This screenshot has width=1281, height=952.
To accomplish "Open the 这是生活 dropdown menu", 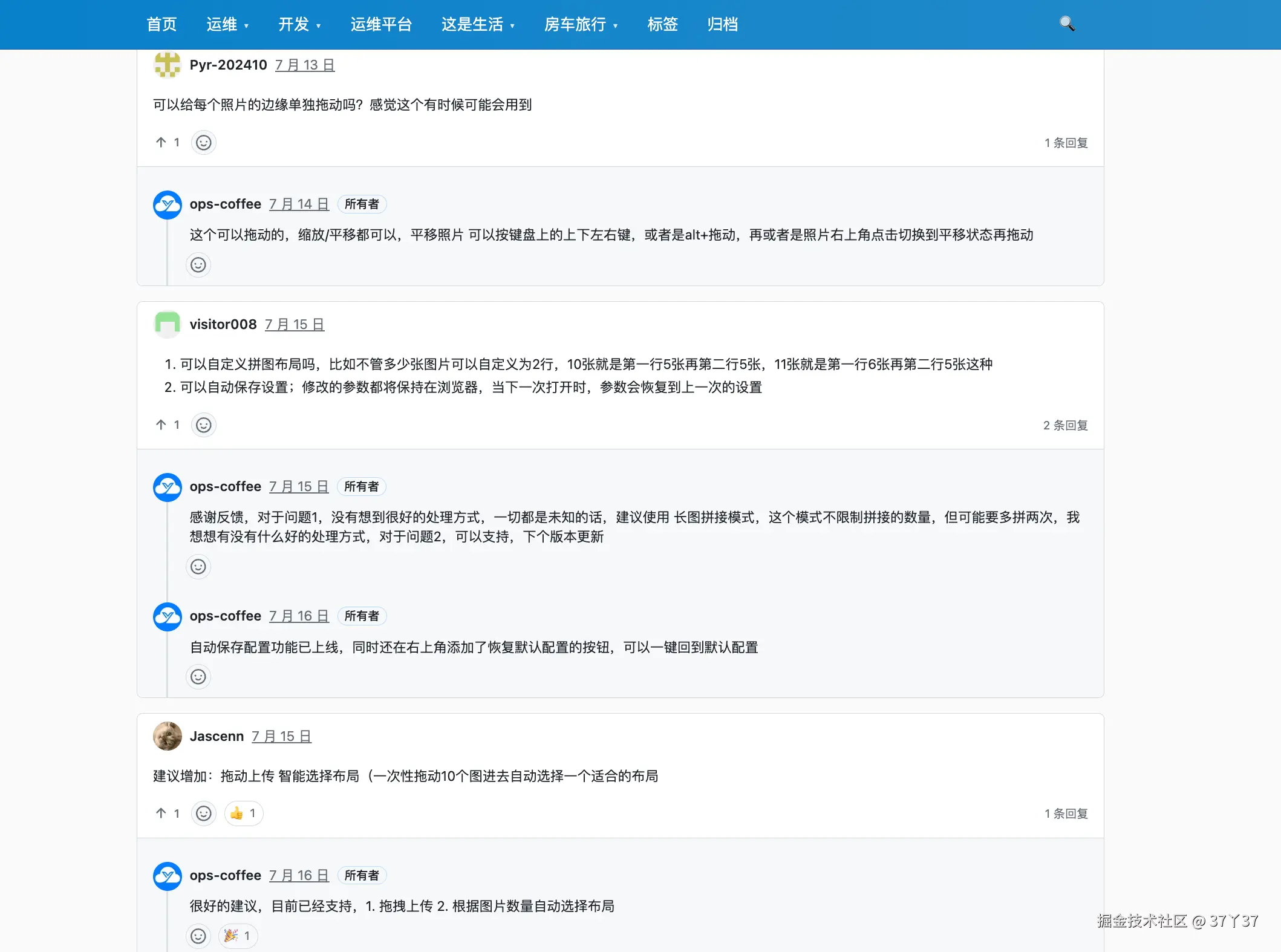I will [478, 25].
